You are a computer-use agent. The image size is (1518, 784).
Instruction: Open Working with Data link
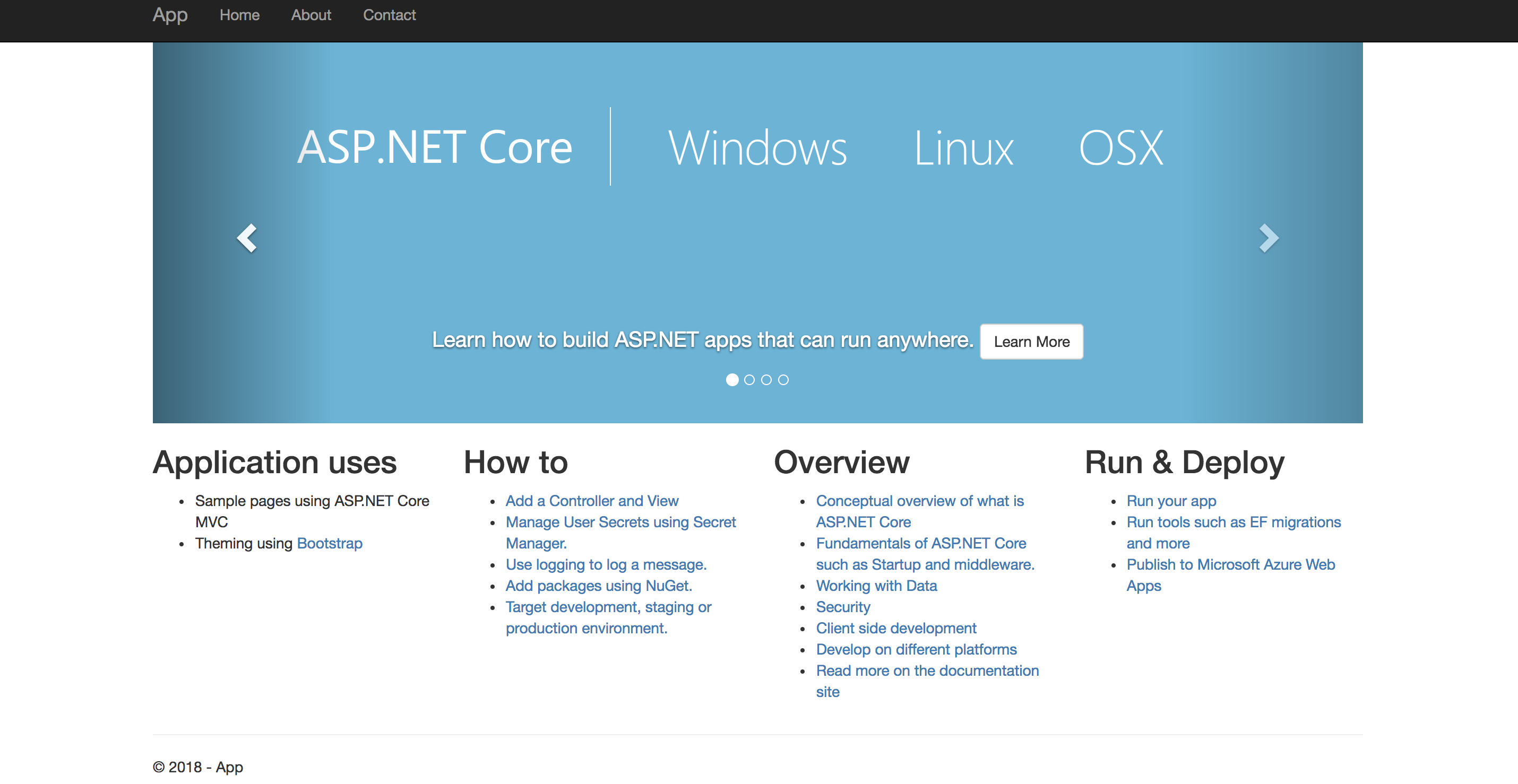(x=876, y=586)
